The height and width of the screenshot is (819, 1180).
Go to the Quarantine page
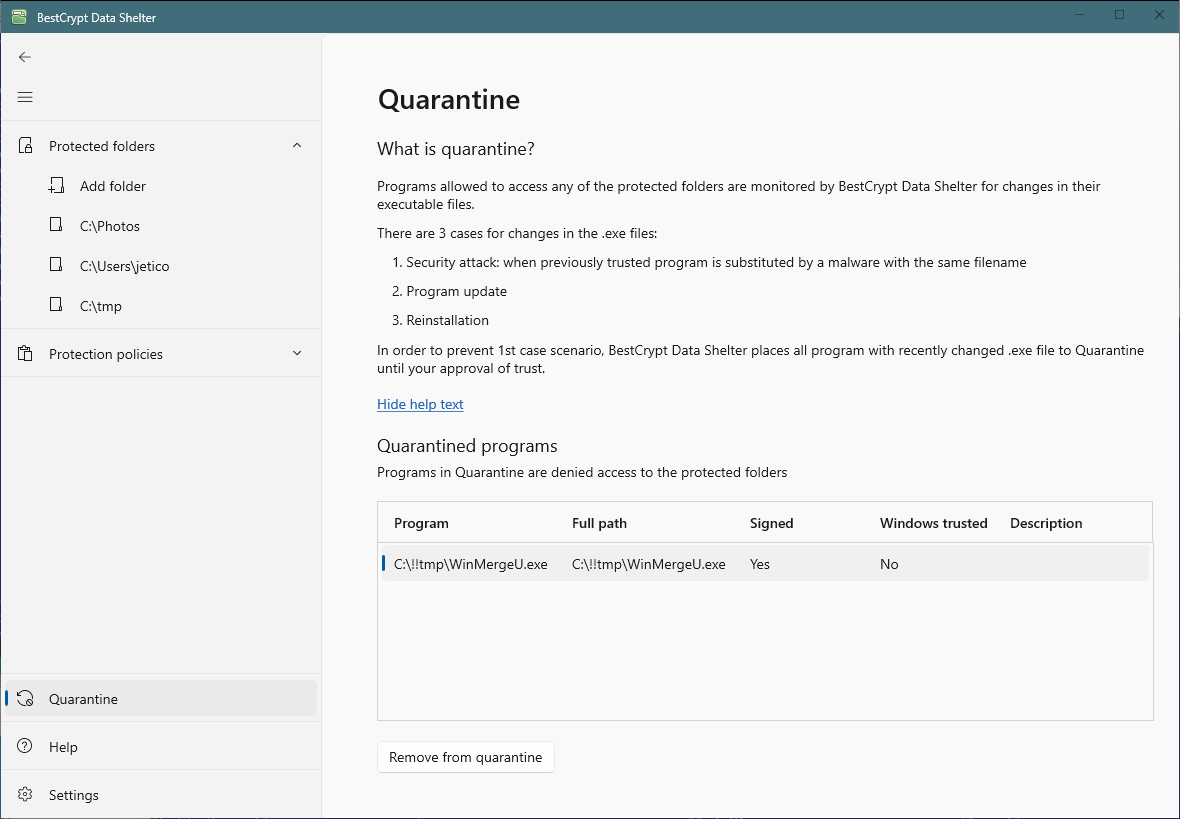point(161,699)
